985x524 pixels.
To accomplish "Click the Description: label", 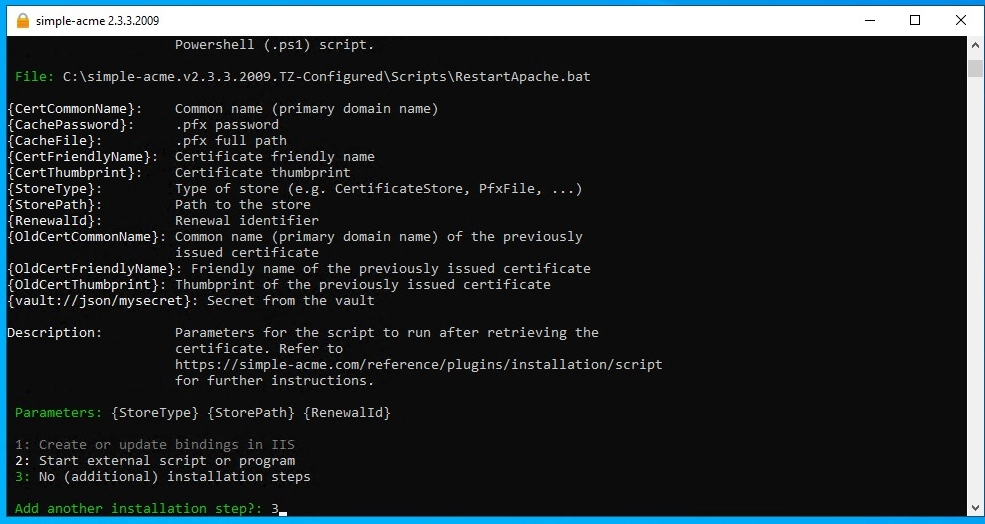I will coord(55,333).
